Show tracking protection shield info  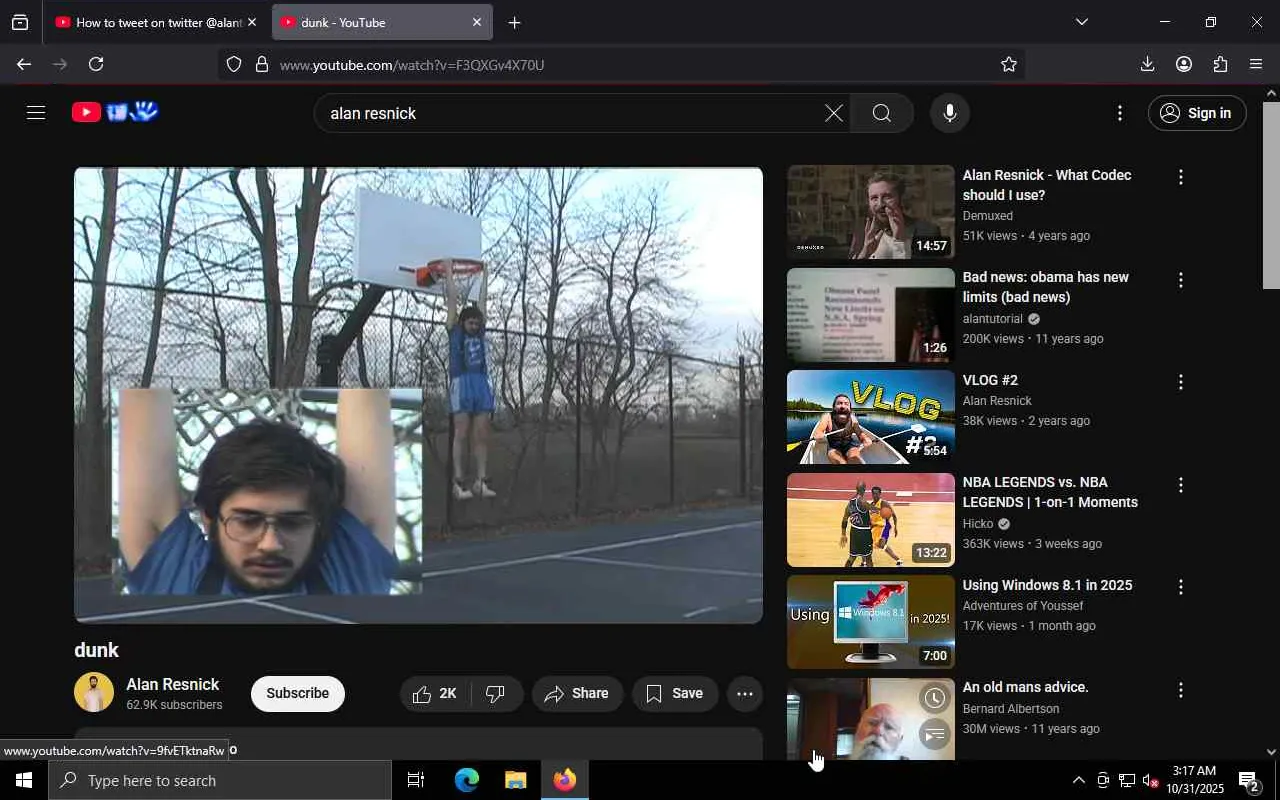pos(234,64)
